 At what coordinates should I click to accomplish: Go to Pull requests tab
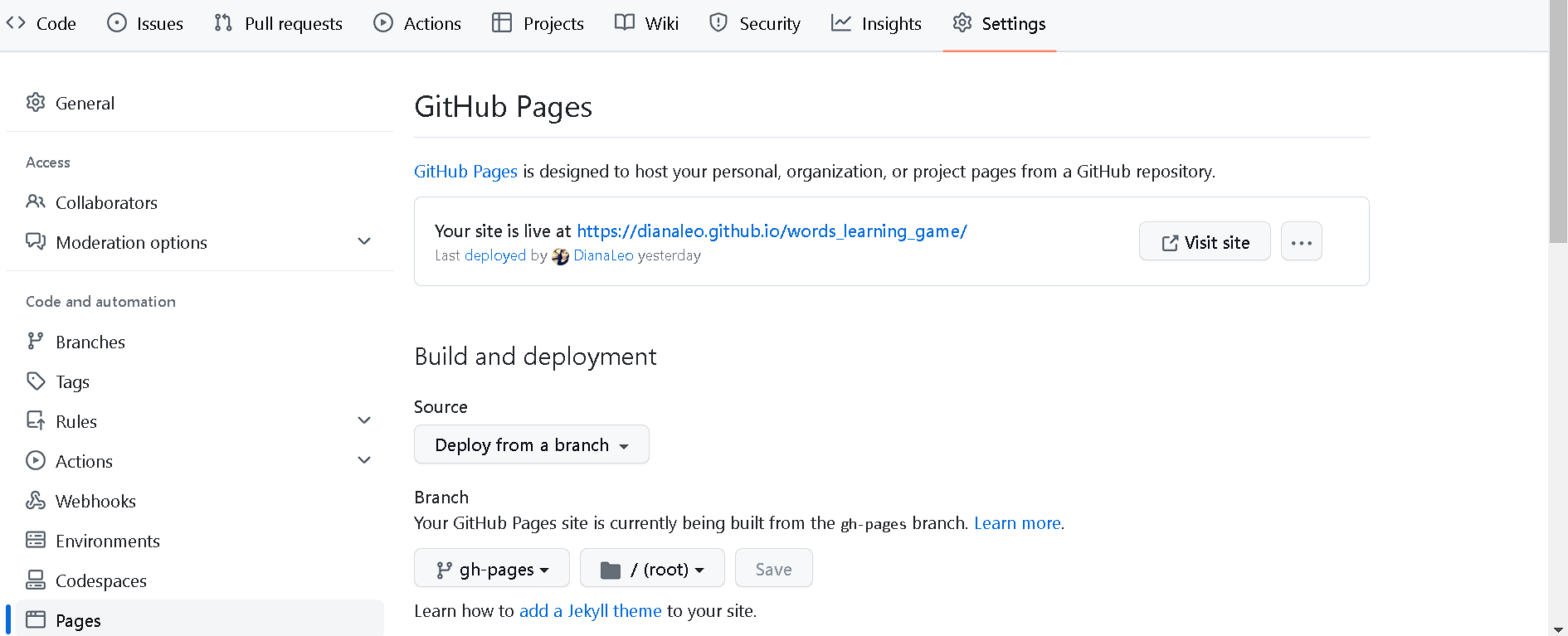click(278, 23)
